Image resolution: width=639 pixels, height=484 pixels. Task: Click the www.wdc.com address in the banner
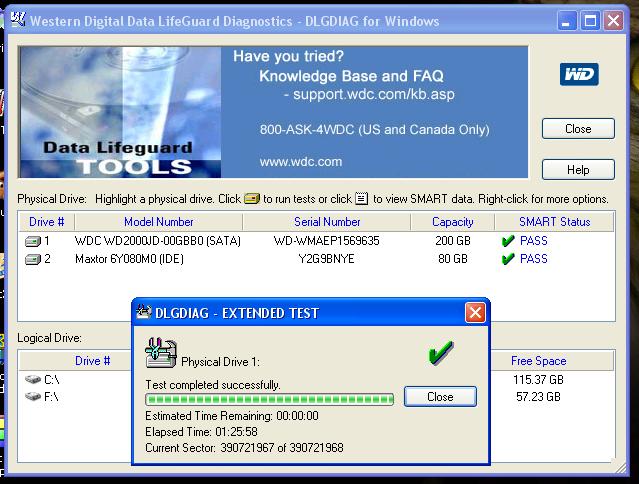301,162
